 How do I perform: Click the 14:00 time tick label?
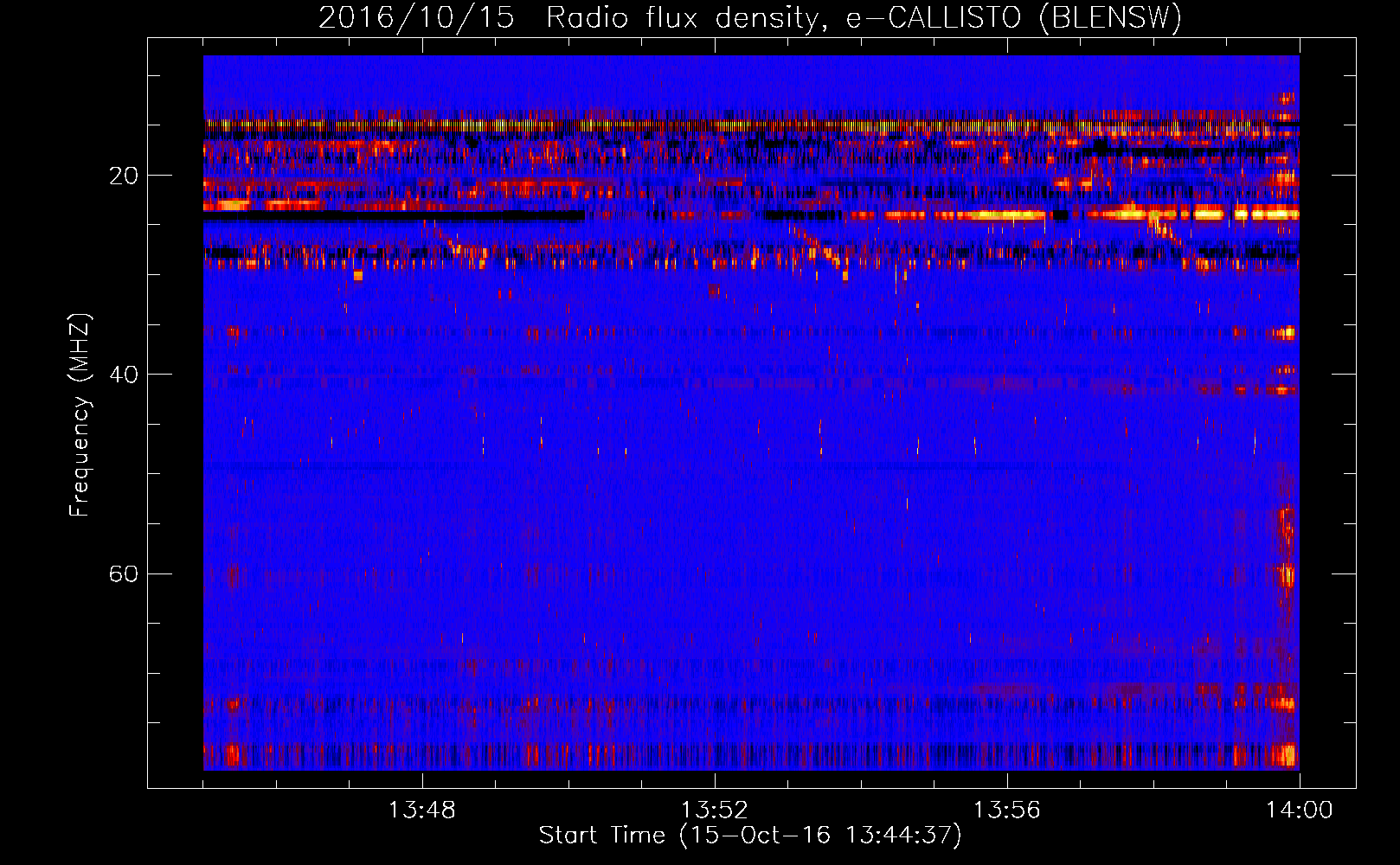[1299, 811]
